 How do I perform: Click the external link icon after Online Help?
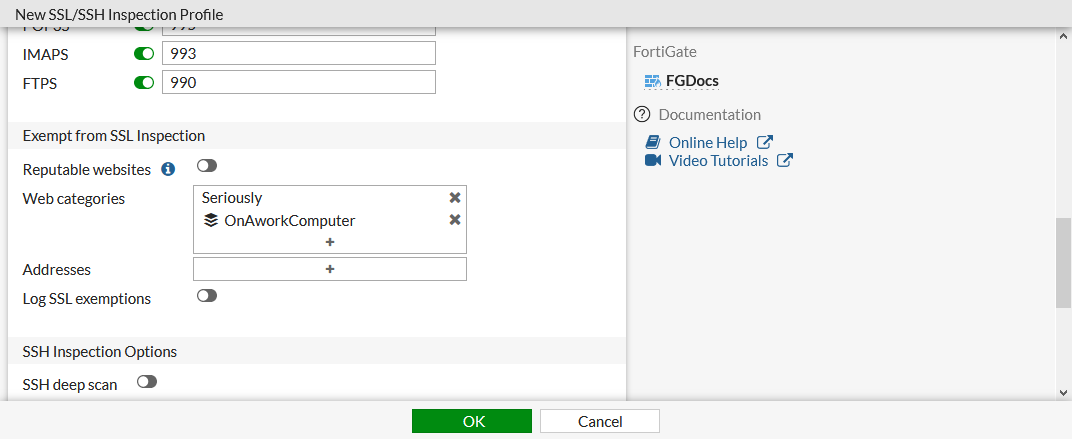tap(765, 142)
